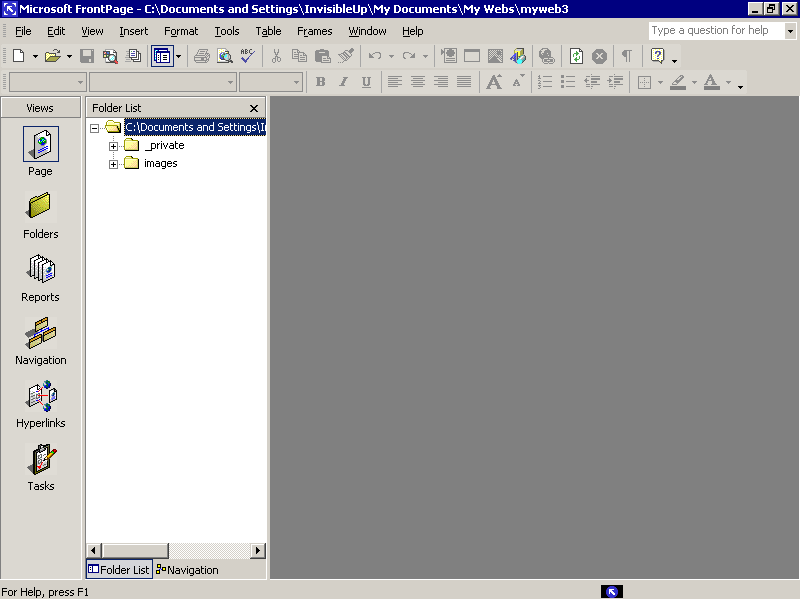
Task: Switch to Hyperlinks view
Action: pyautogui.click(x=40, y=404)
